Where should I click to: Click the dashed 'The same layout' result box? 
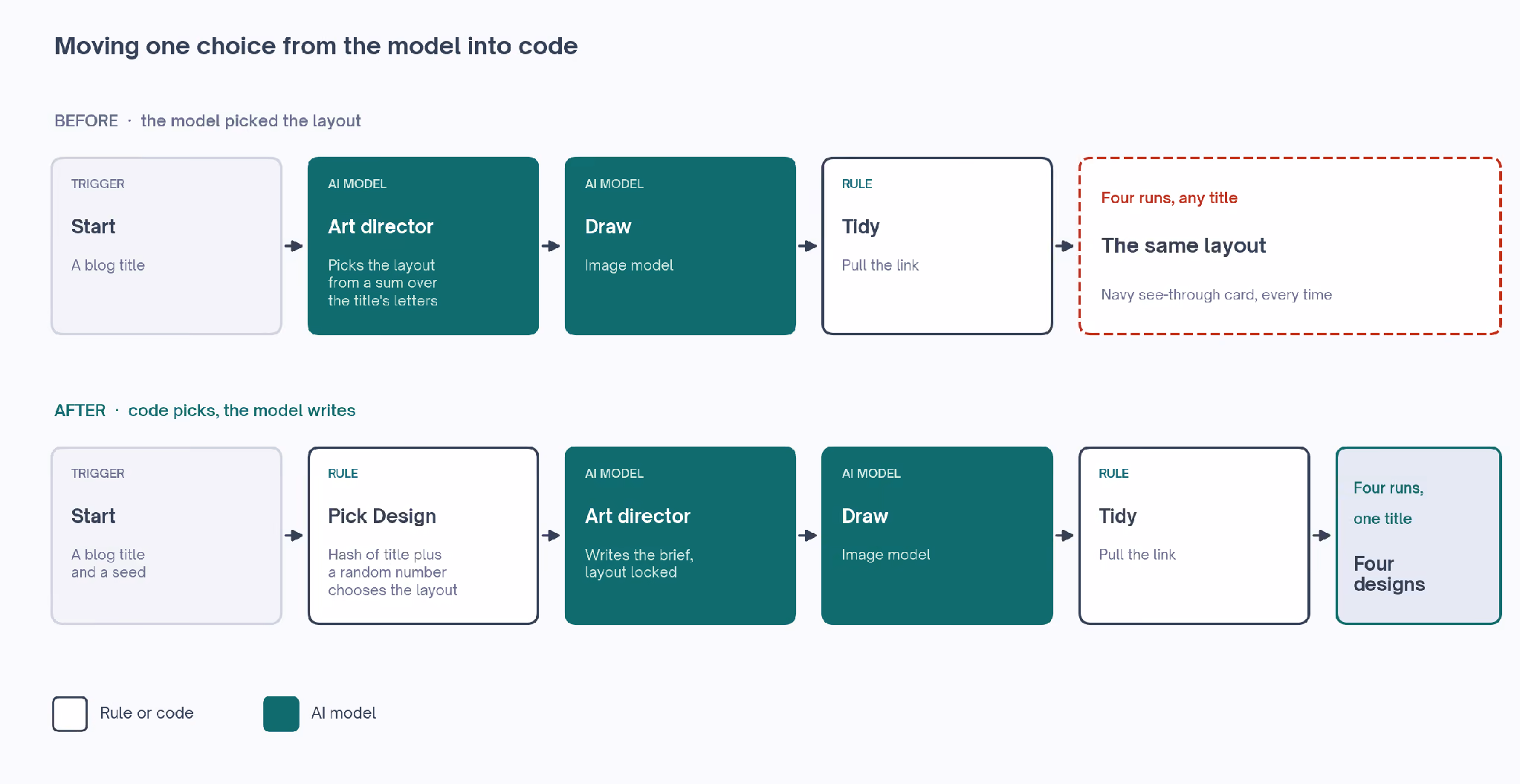[1290, 246]
